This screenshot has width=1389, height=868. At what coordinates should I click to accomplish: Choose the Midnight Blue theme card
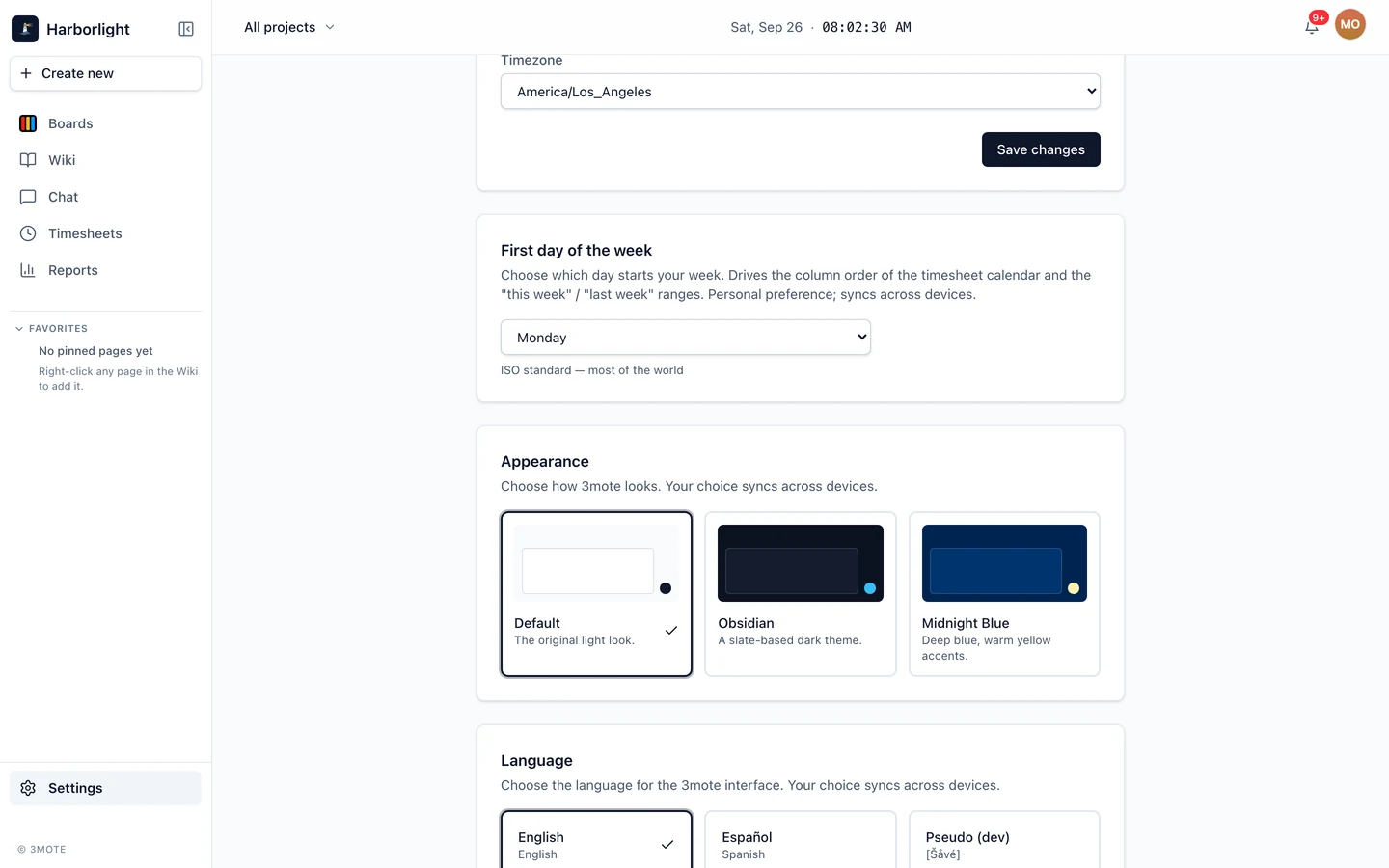click(x=1004, y=594)
